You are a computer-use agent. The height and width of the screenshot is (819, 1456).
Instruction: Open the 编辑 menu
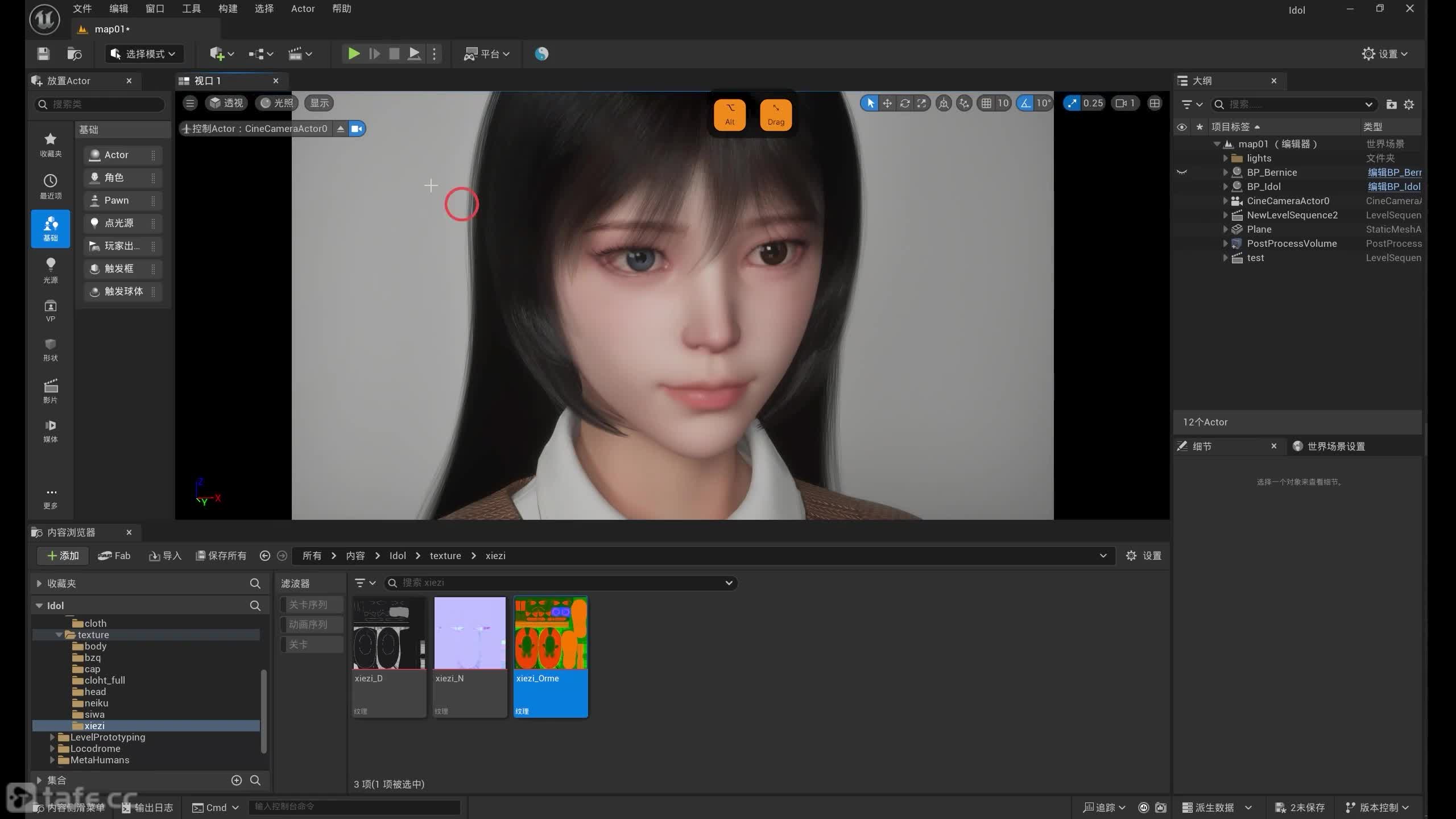click(118, 9)
